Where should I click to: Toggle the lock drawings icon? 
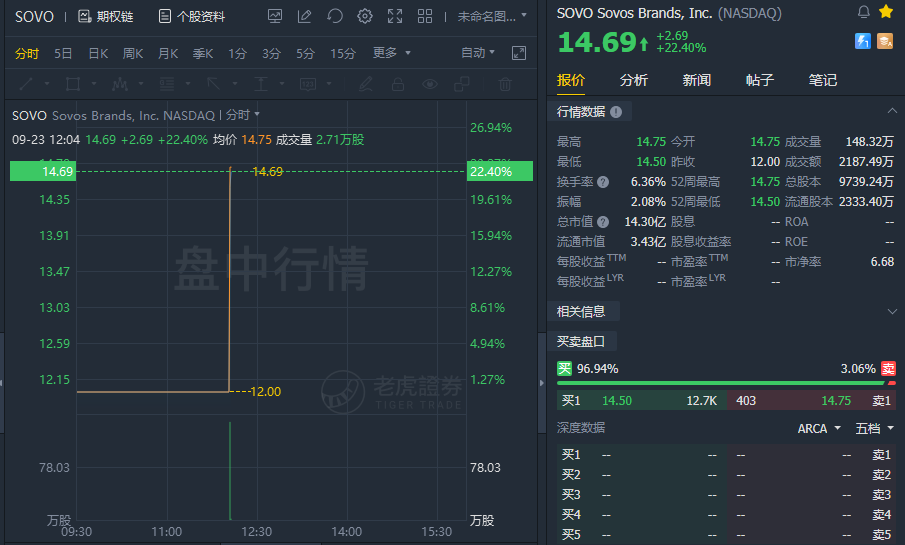tap(398, 84)
